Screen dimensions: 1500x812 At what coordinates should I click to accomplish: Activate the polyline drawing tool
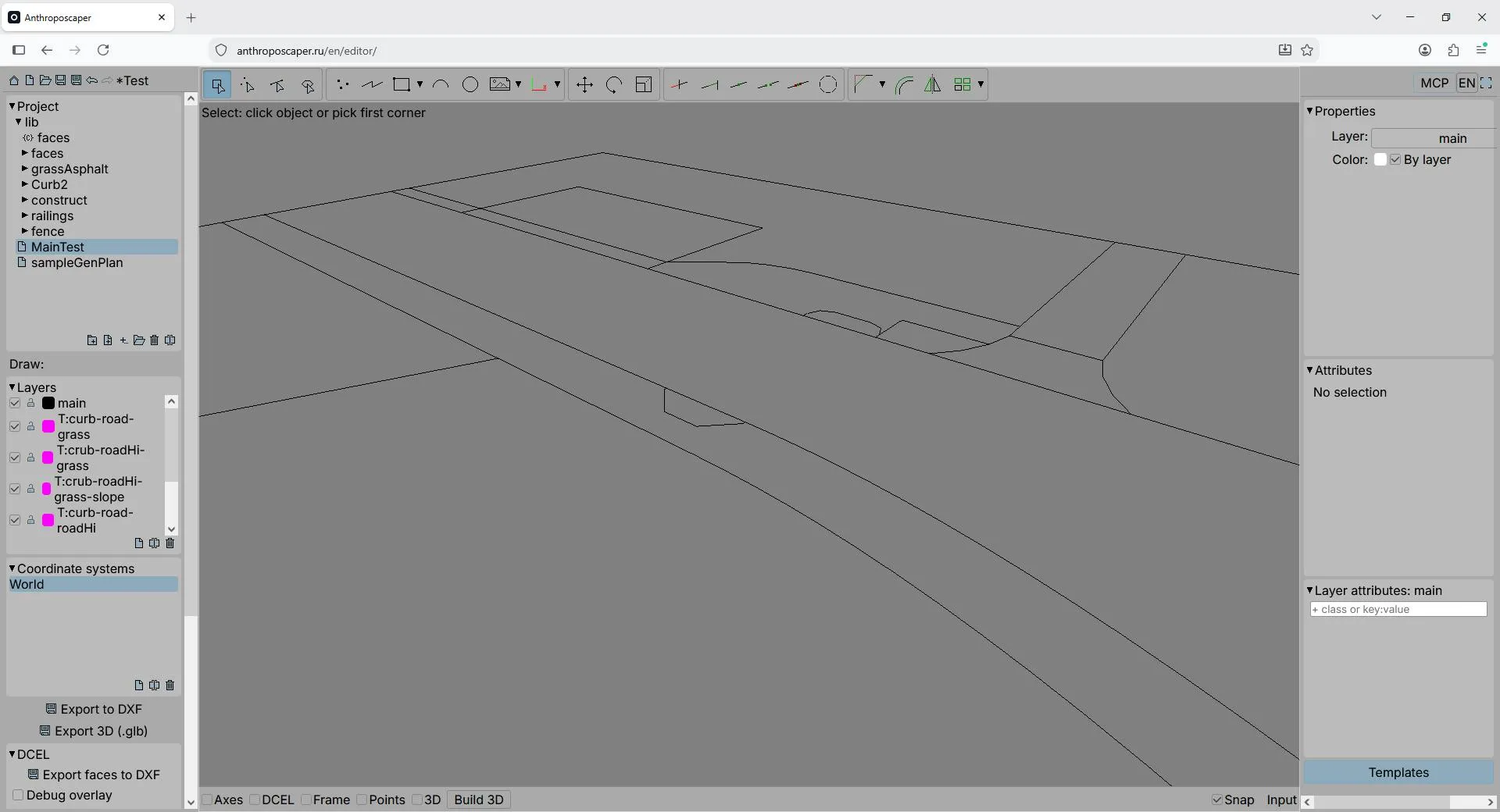point(372,84)
